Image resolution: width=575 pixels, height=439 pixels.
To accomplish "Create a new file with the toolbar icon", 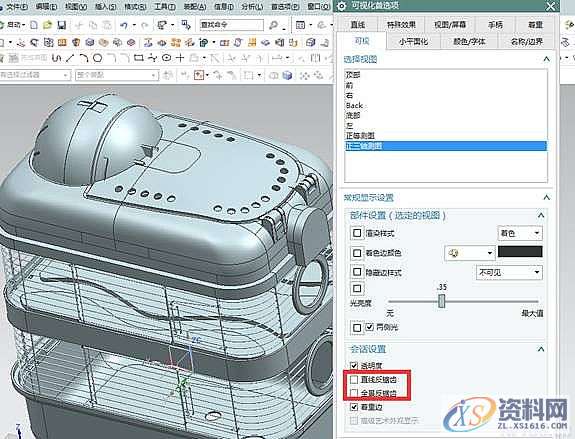I will click(34, 25).
